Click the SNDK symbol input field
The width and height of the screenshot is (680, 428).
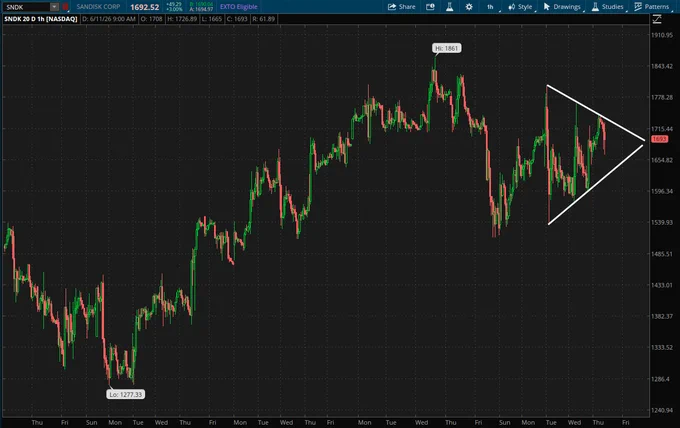tap(25, 7)
